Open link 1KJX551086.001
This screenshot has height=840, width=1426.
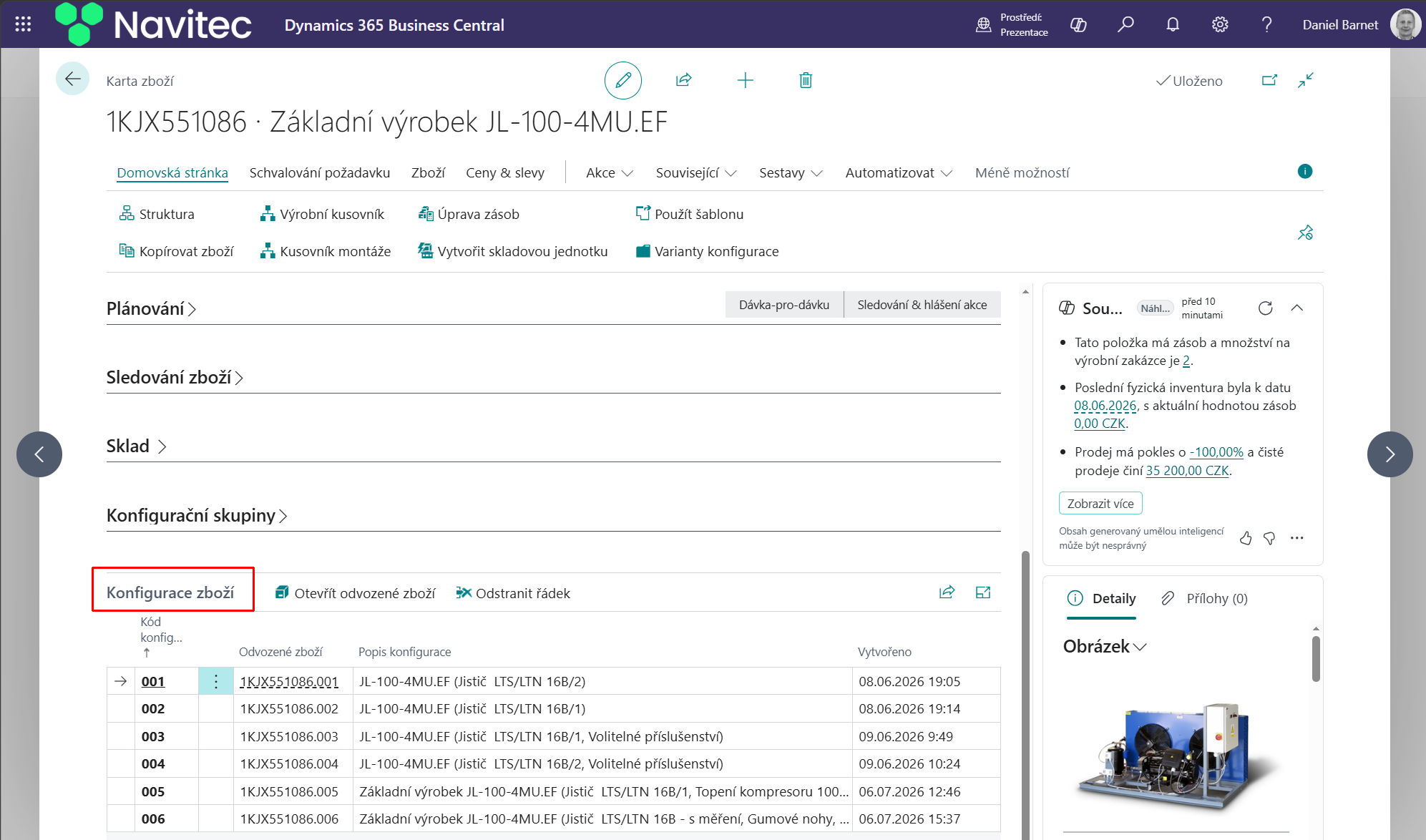click(289, 681)
